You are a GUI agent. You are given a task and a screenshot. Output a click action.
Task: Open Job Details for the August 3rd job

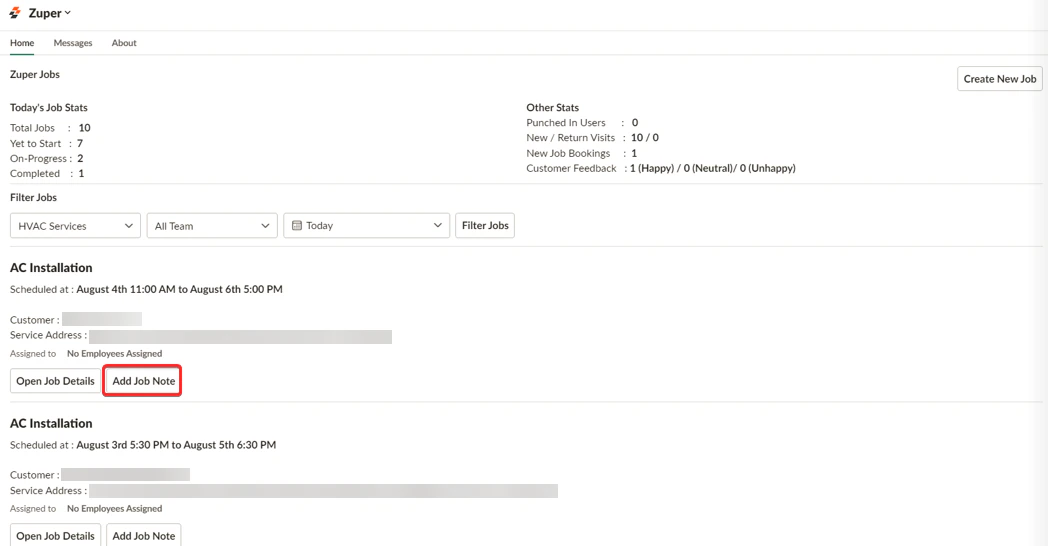coord(55,535)
